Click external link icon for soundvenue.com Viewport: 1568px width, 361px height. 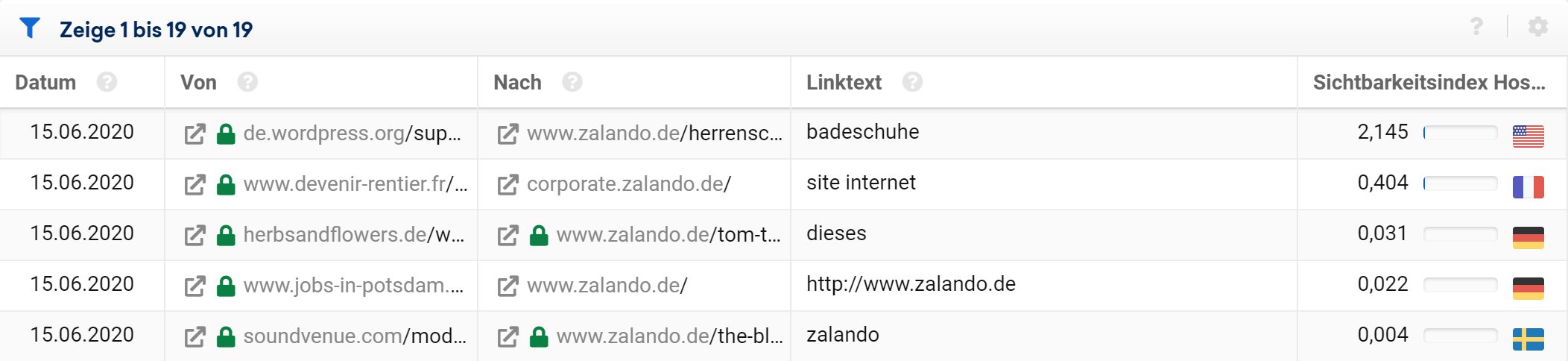tap(195, 337)
